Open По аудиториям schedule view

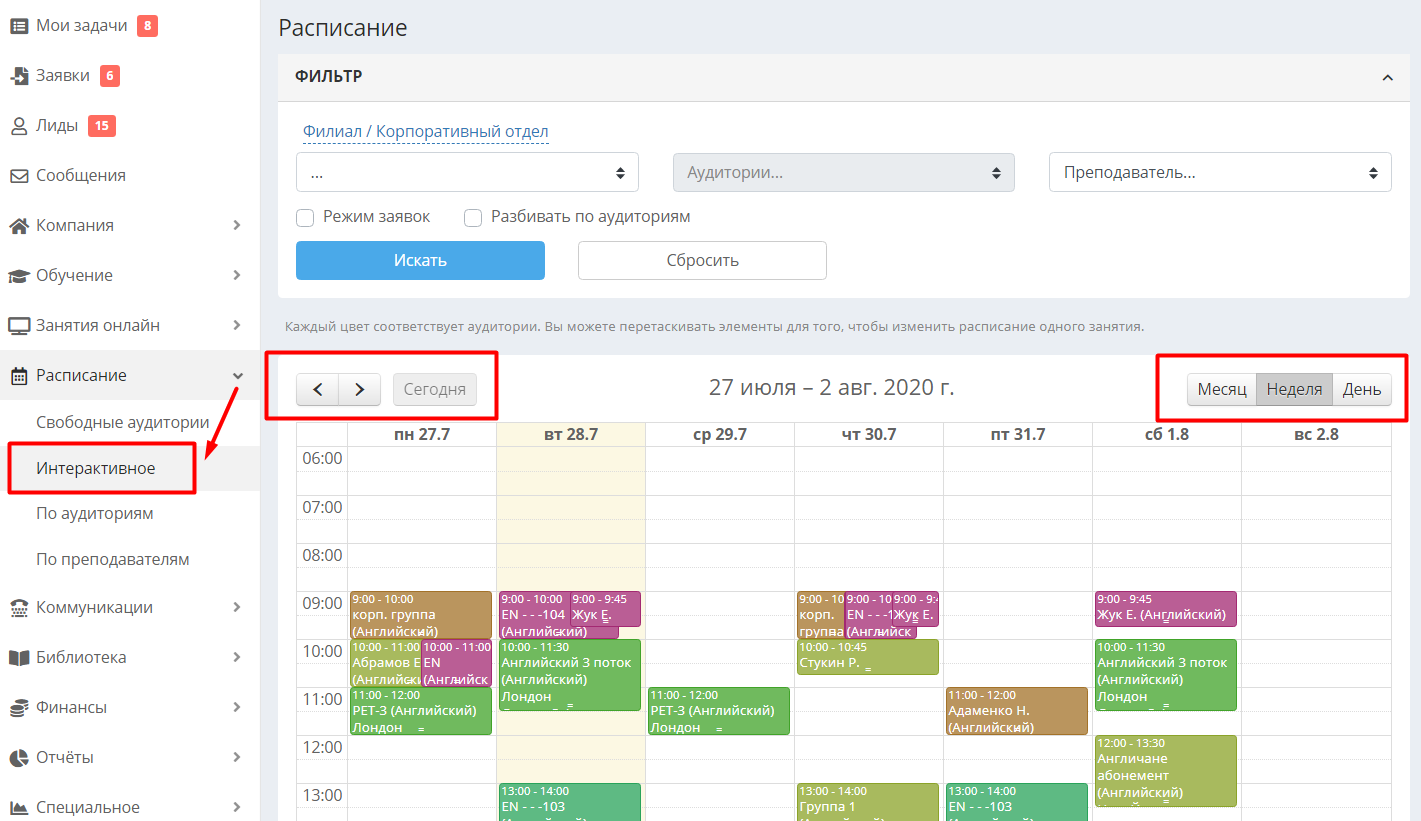point(95,514)
